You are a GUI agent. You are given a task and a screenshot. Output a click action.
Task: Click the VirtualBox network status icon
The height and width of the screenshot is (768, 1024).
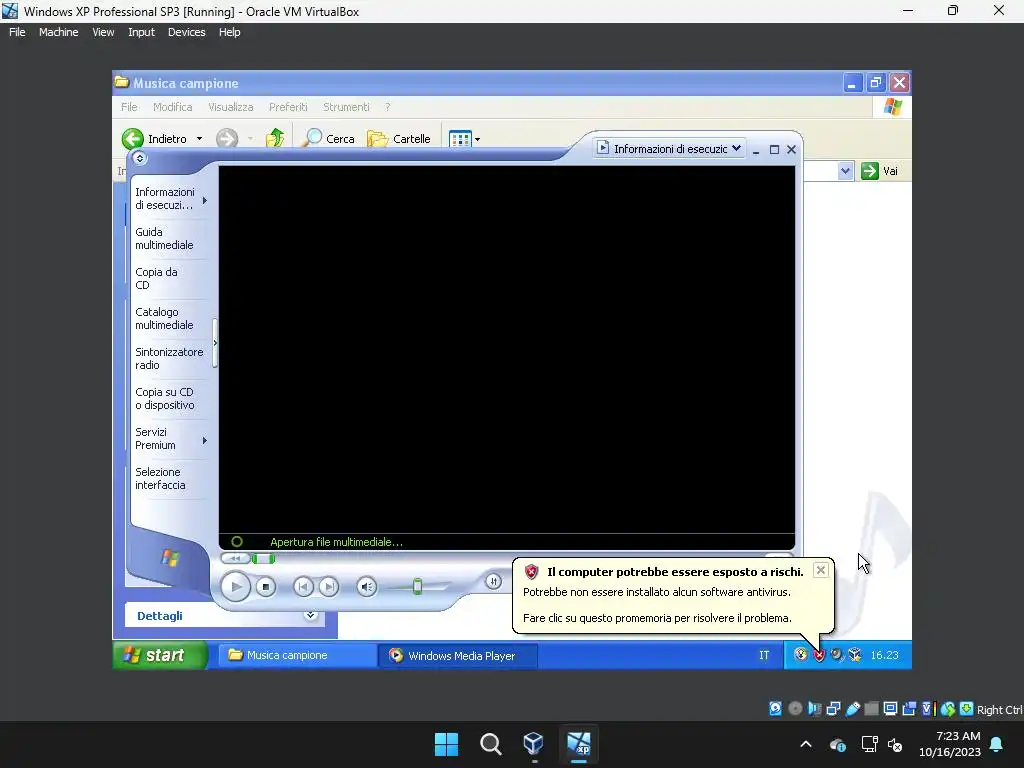(x=833, y=709)
